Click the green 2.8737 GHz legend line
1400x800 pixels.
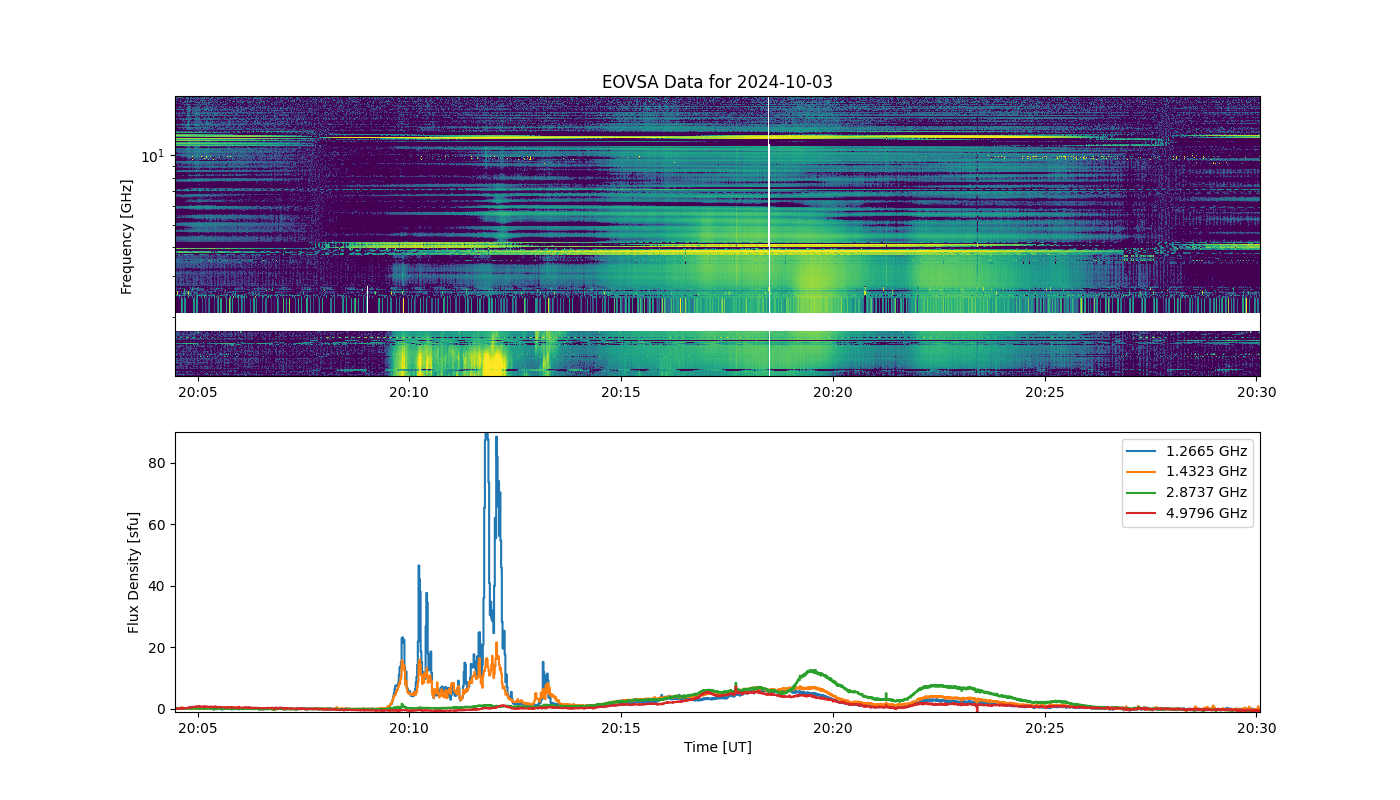(1144, 492)
